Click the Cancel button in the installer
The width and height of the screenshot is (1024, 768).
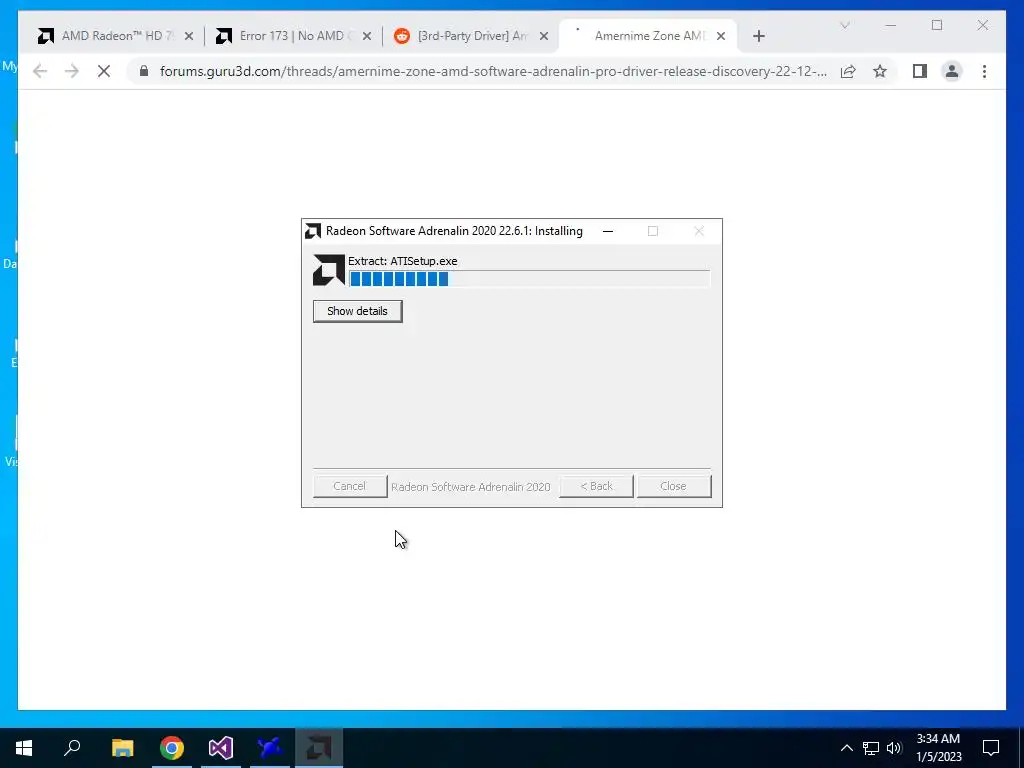click(x=349, y=486)
